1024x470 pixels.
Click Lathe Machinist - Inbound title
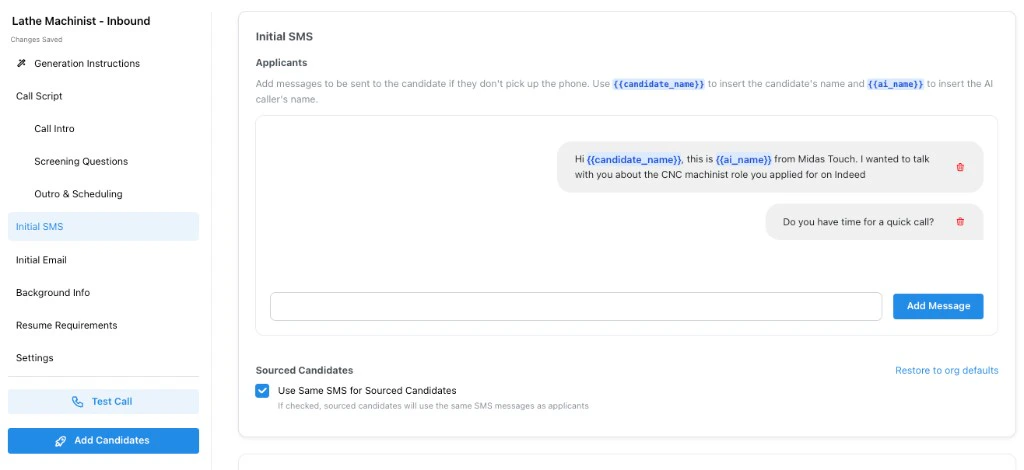(x=81, y=21)
